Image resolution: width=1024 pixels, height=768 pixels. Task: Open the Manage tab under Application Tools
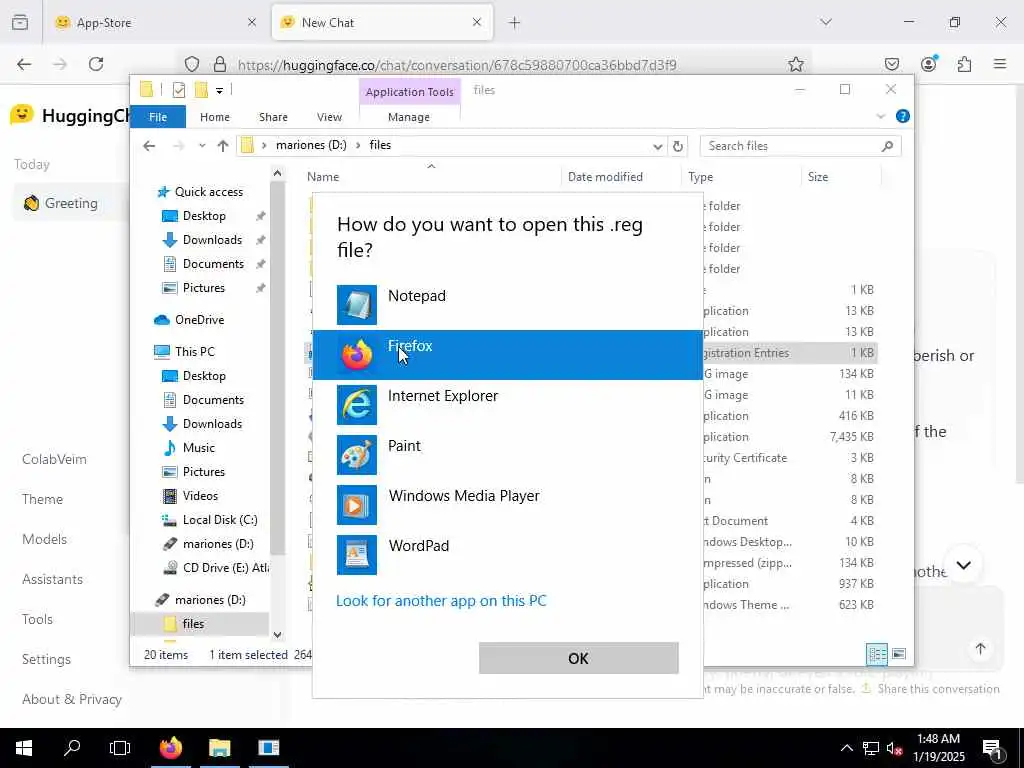point(409,117)
